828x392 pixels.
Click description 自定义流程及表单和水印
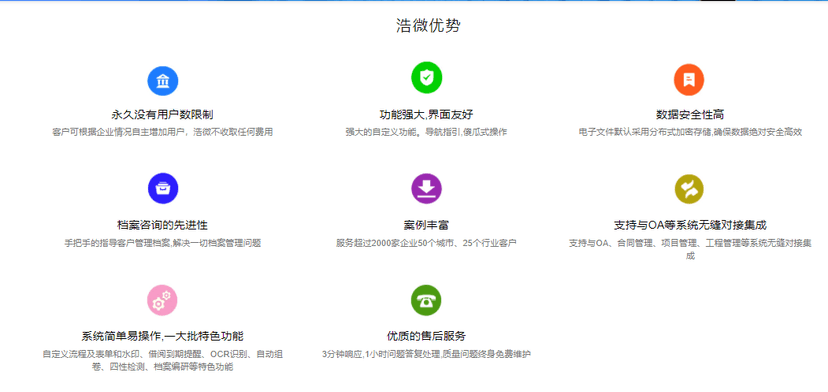pos(163,360)
